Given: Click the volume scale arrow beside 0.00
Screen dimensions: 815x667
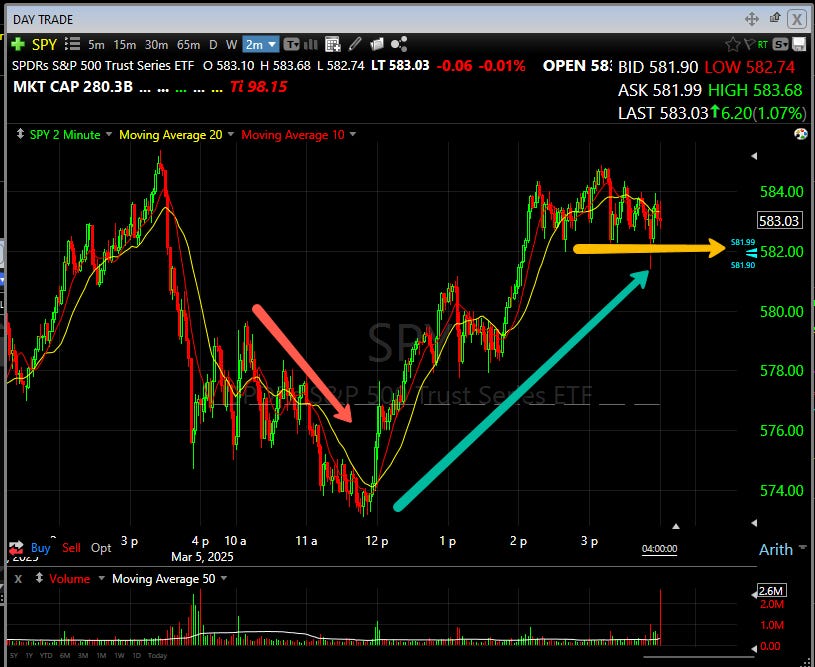Looking at the screenshot, I should [x=754, y=648].
